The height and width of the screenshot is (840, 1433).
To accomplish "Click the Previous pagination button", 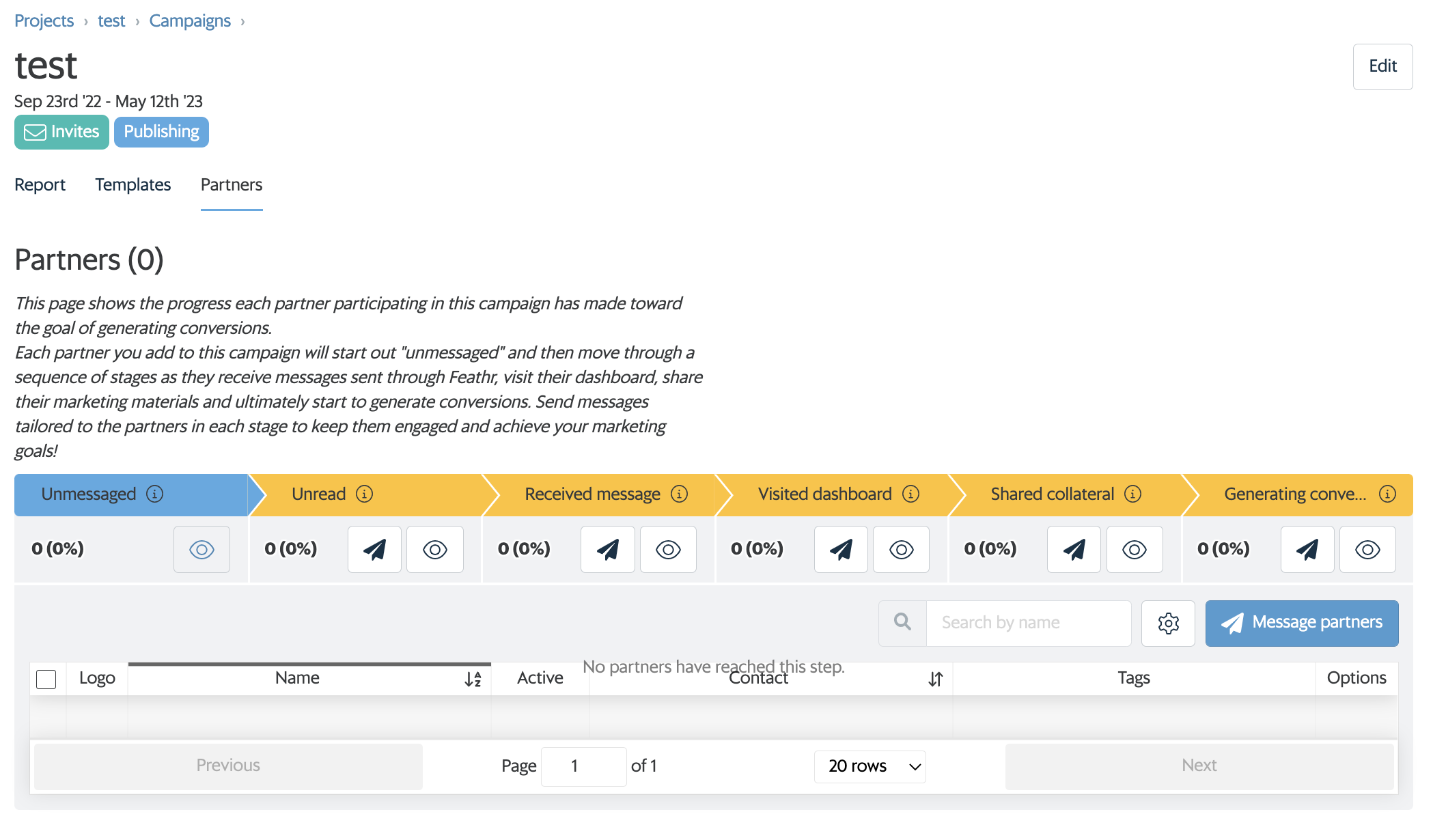I will (228, 766).
